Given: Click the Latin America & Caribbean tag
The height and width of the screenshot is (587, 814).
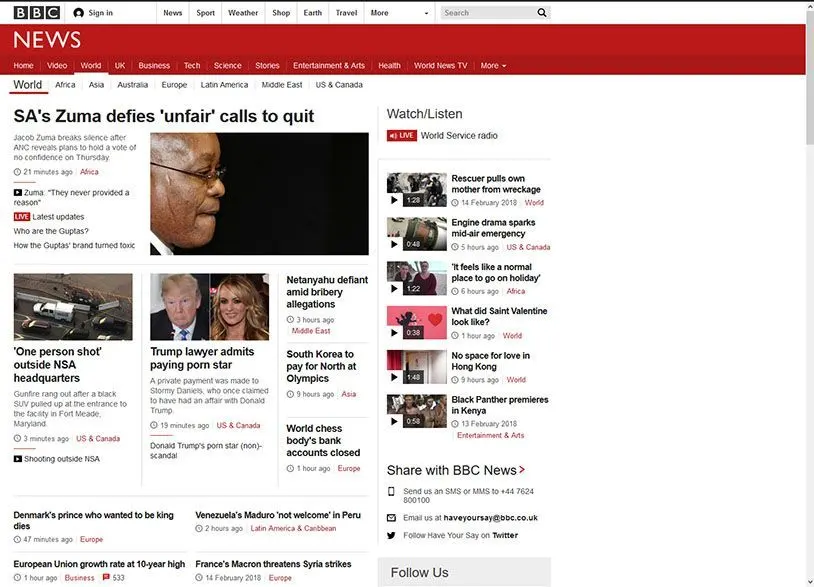Looking at the screenshot, I should tap(293, 528).
